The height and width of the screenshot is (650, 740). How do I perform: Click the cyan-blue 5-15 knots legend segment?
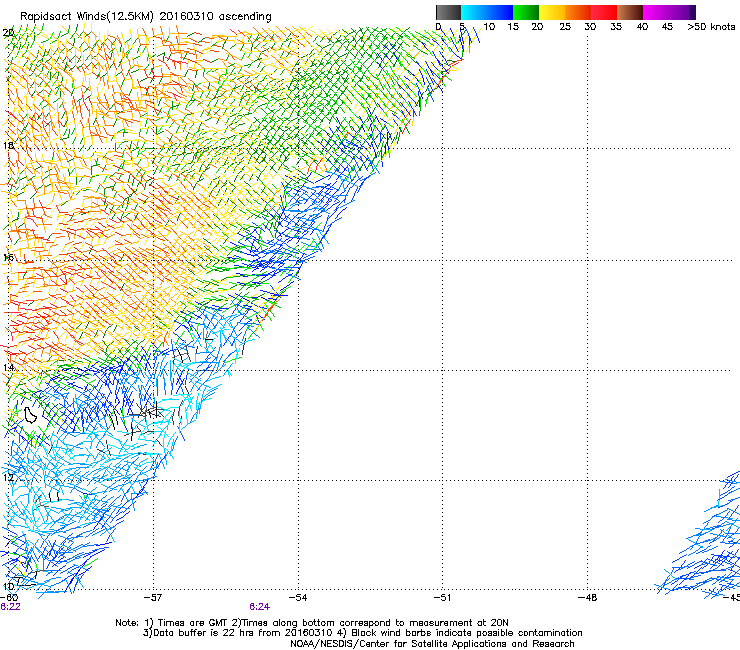487,12
